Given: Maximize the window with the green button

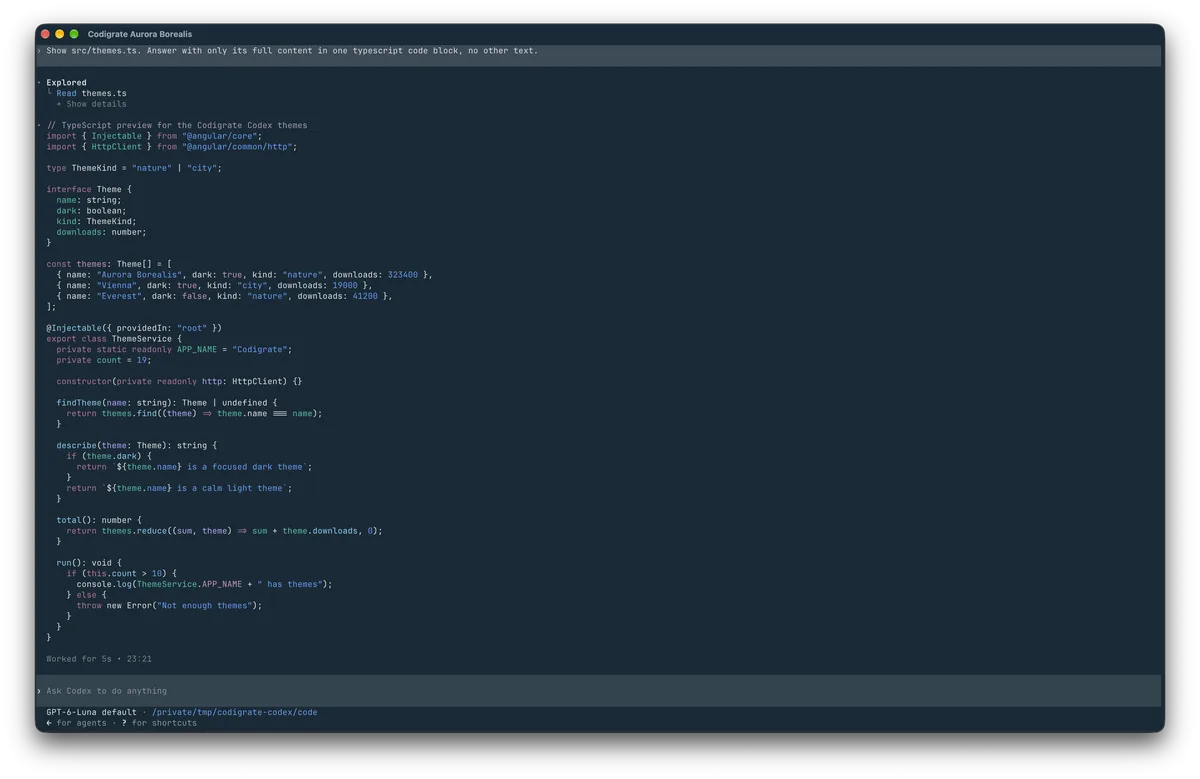Looking at the screenshot, I should click(x=74, y=34).
